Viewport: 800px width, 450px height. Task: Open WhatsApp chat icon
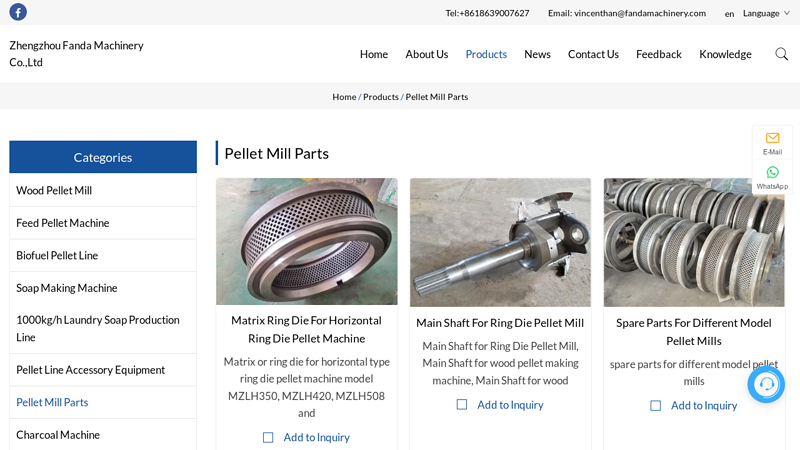point(772,172)
